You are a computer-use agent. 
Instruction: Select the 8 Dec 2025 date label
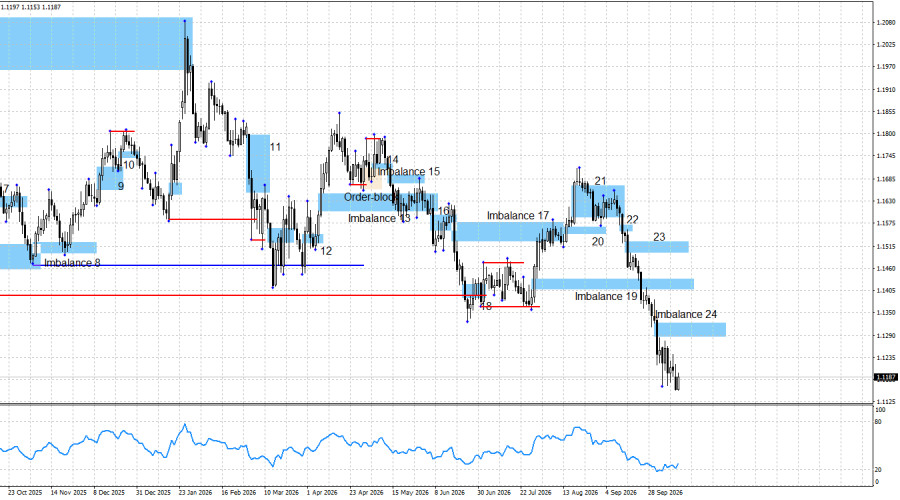pos(109,493)
